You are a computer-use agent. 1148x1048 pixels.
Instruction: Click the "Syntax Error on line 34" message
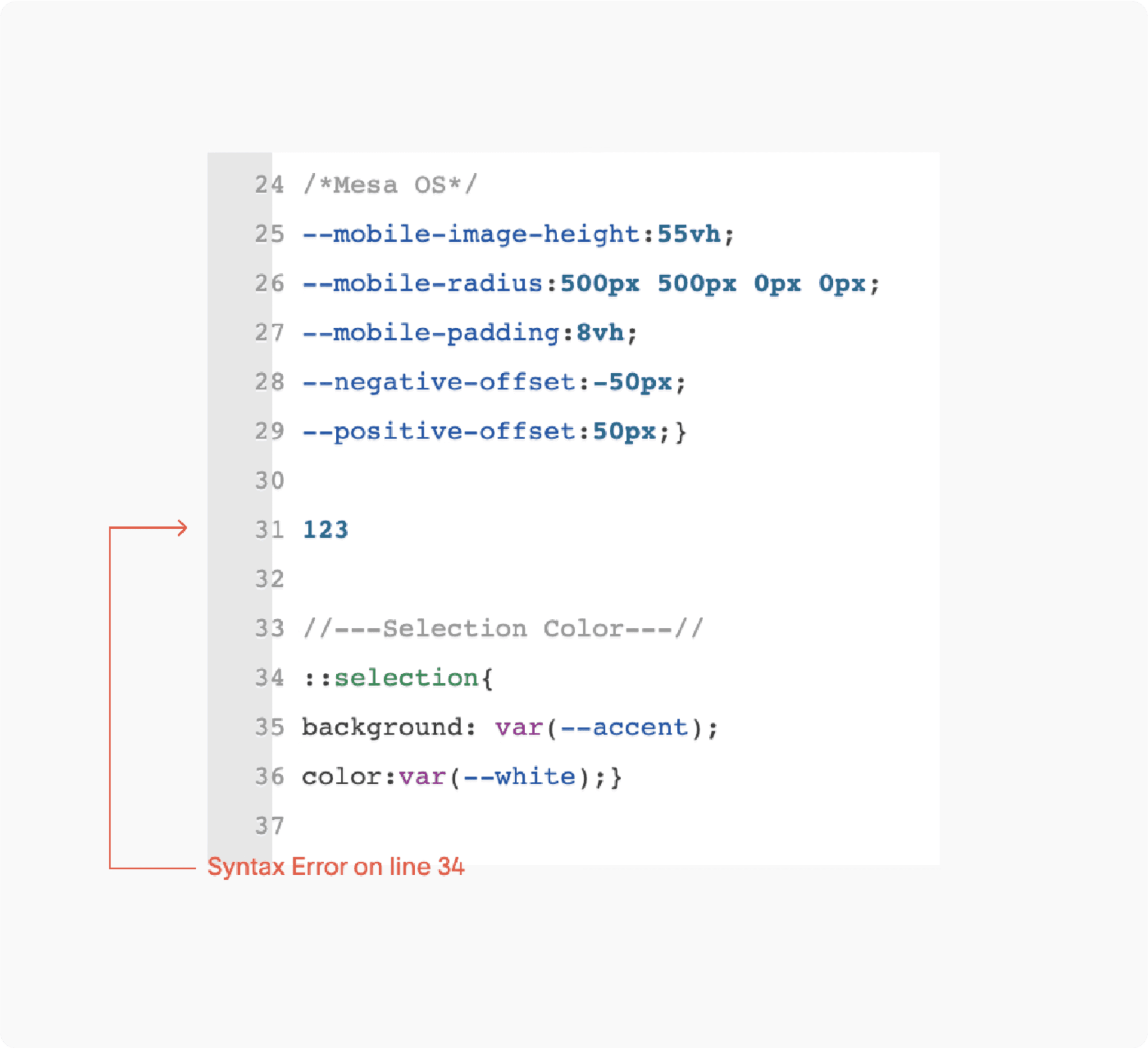(x=336, y=867)
